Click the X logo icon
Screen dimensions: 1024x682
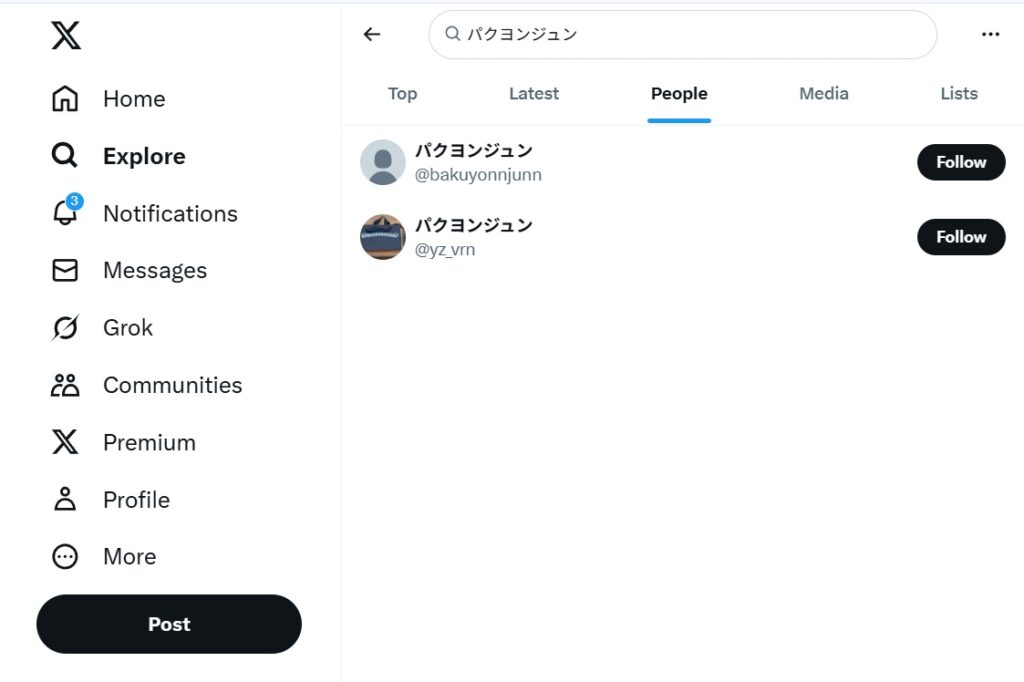[x=66, y=35]
